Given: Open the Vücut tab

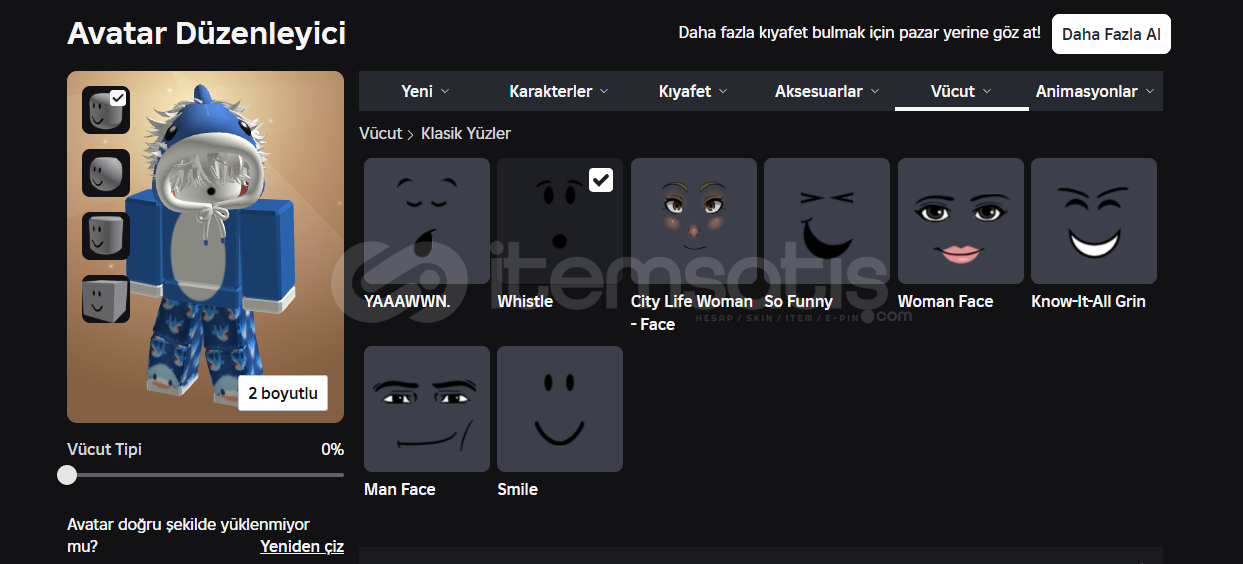Looking at the screenshot, I should 961,91.
